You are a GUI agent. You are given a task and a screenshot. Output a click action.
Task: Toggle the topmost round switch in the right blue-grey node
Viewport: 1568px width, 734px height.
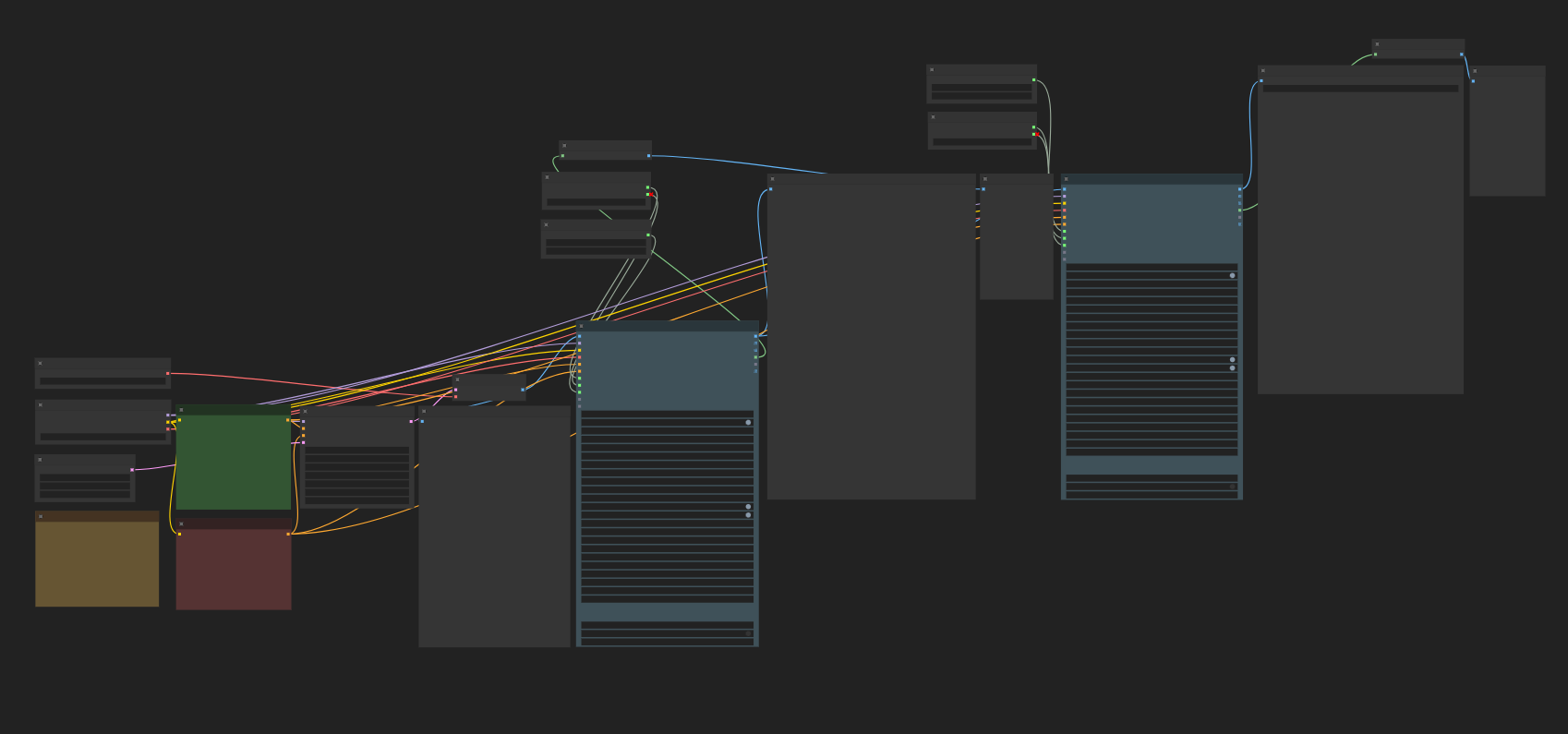pos(1232,275)
